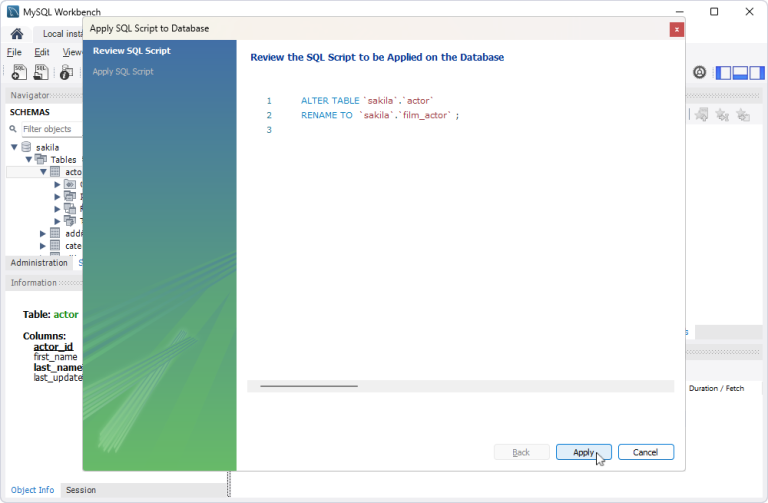Screen dimensions: 768x503
Task: Click the new SQL tab icon
Action: point(18,72)
